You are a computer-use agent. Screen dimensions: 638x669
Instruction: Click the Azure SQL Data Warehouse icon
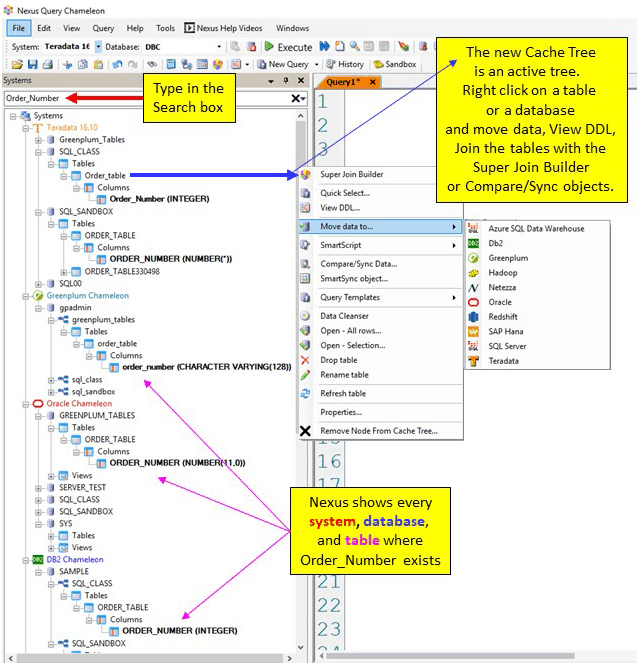[x=474, y=228]
